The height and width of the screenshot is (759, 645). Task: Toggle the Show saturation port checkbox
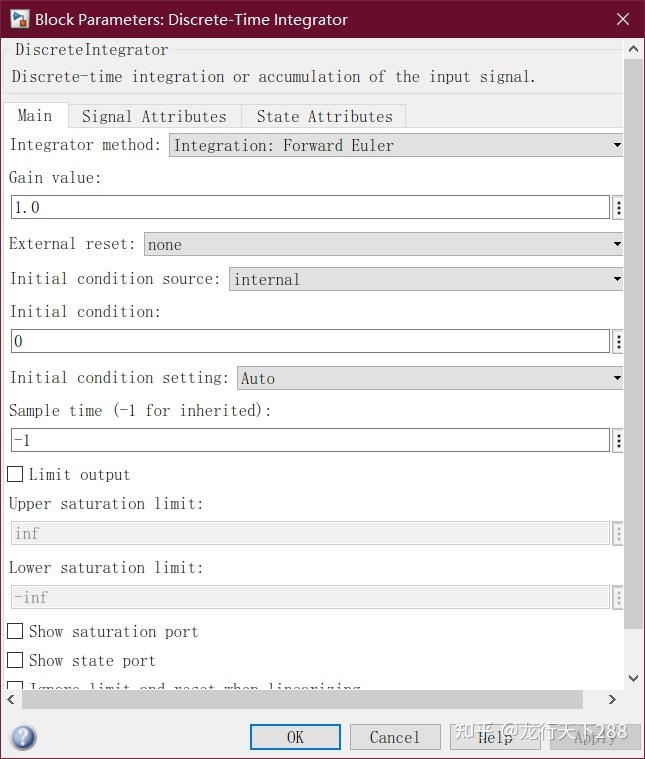point(15,631)
